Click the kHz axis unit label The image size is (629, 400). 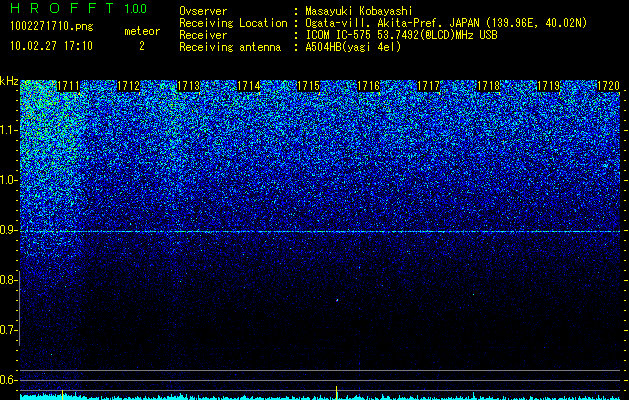(x=9, y=81)
